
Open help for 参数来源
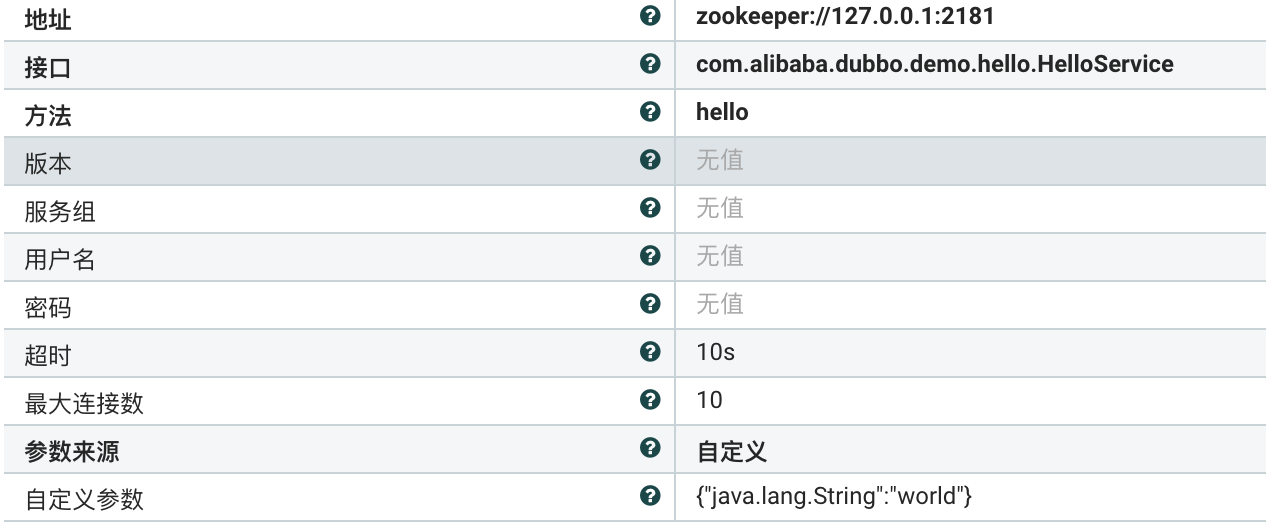pos(650,448)
